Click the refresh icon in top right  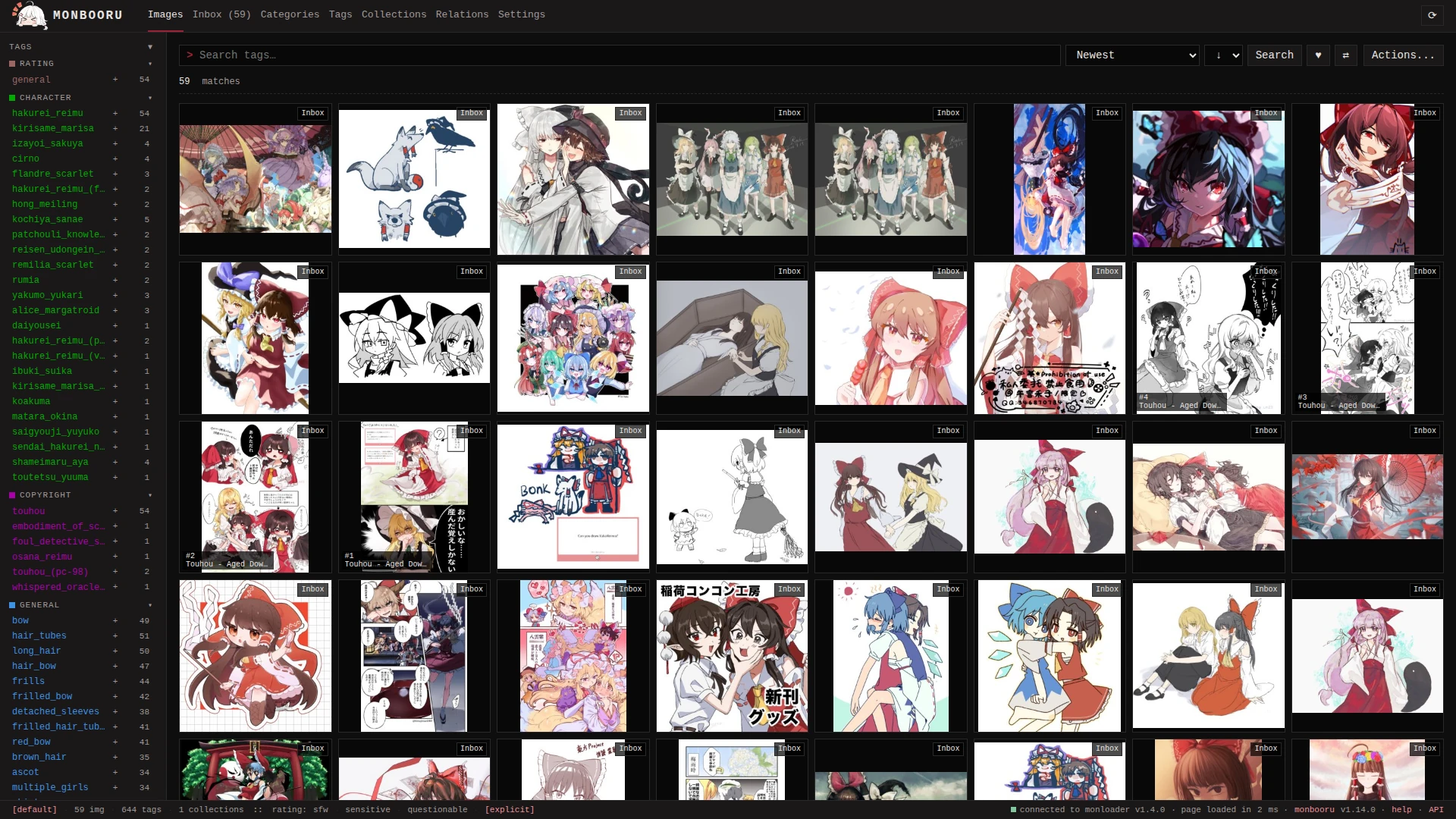coord(1432,15)
